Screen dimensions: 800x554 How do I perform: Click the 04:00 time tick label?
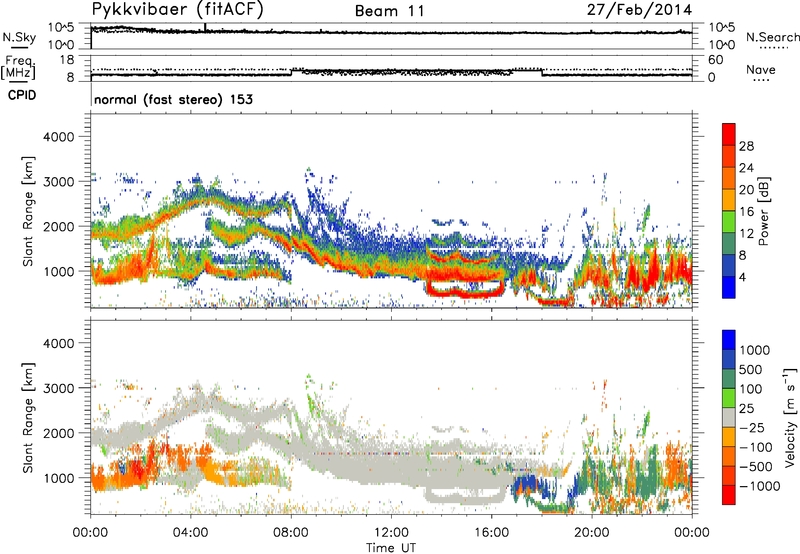(190, 533)
